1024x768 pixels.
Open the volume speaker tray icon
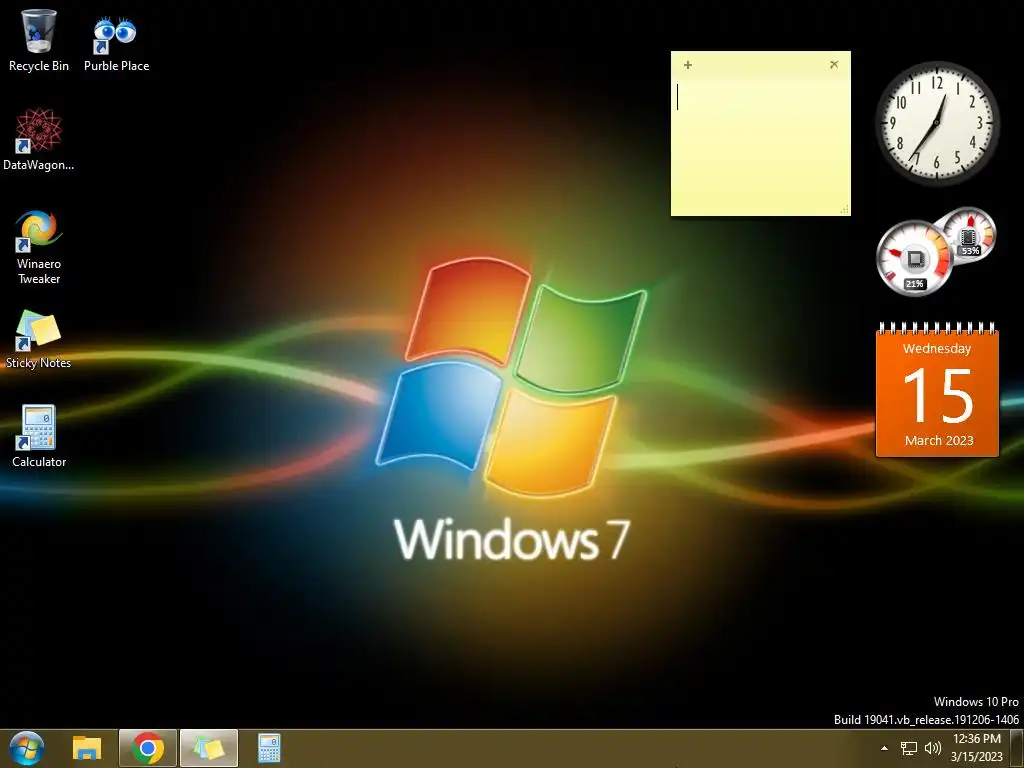(933, 748)
